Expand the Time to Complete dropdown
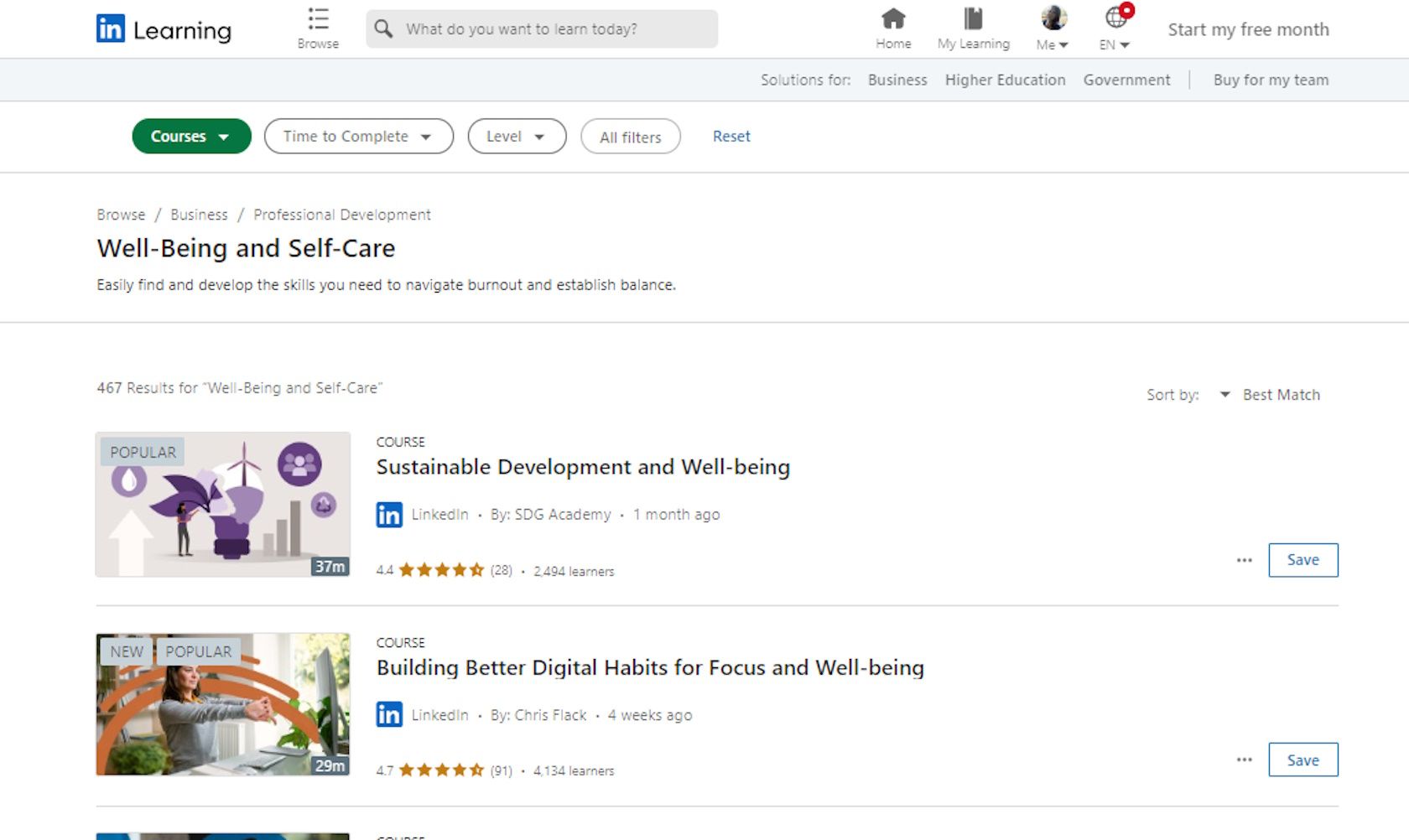 point(358,136)
